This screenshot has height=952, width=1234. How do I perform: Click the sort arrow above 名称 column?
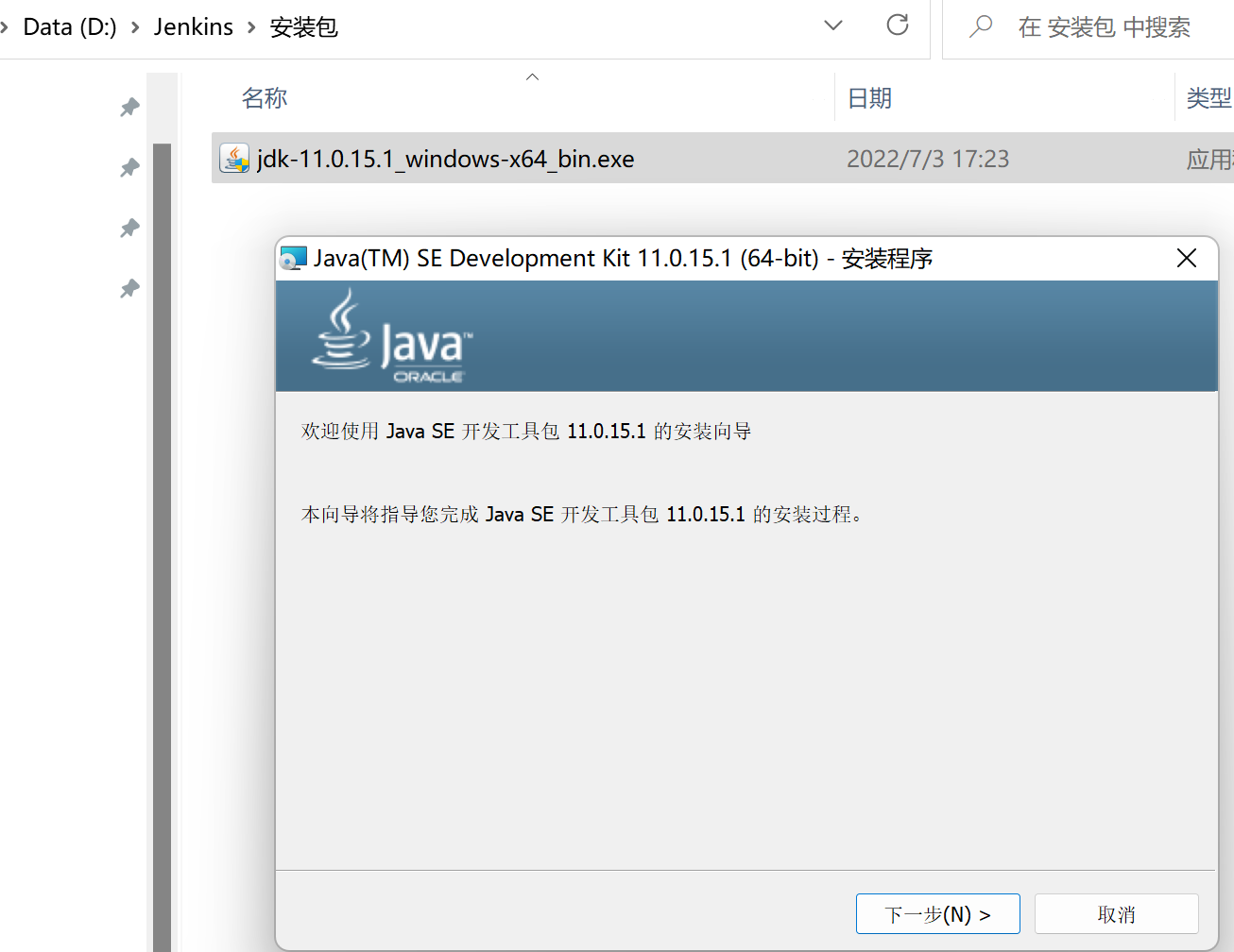[x=532, y=76]
